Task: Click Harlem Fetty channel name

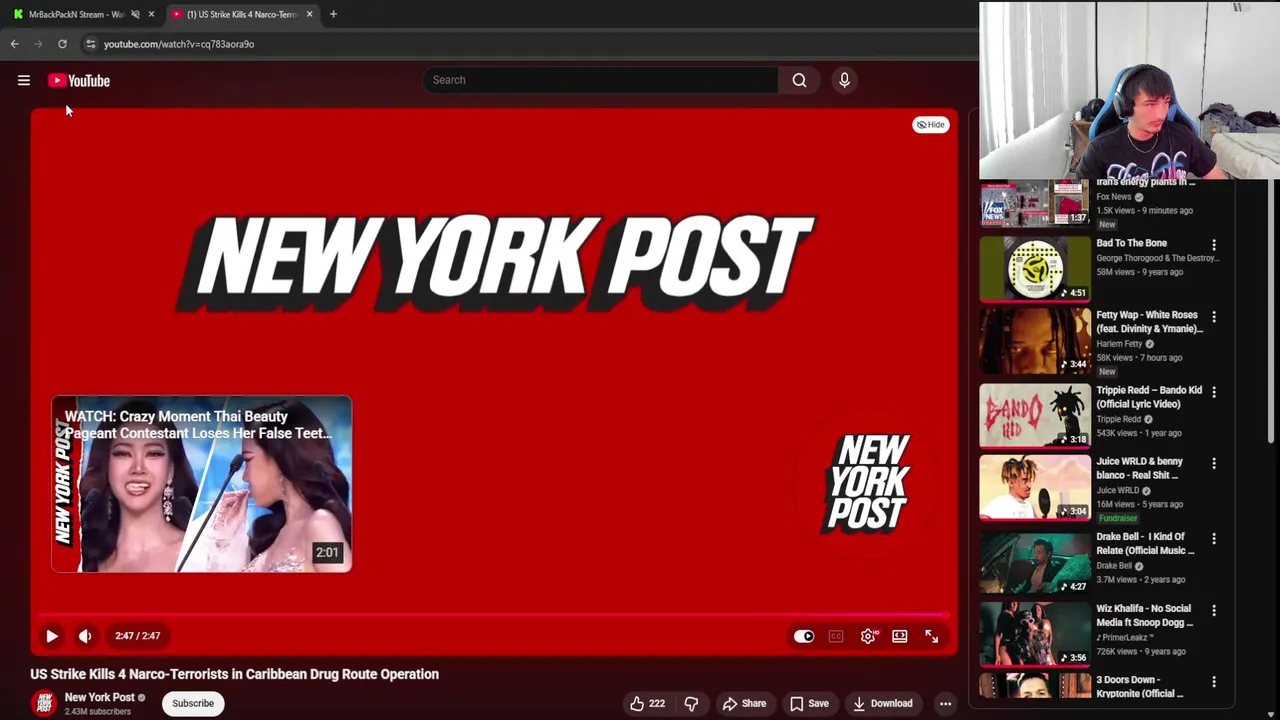Action: [x=1119, y=344]
